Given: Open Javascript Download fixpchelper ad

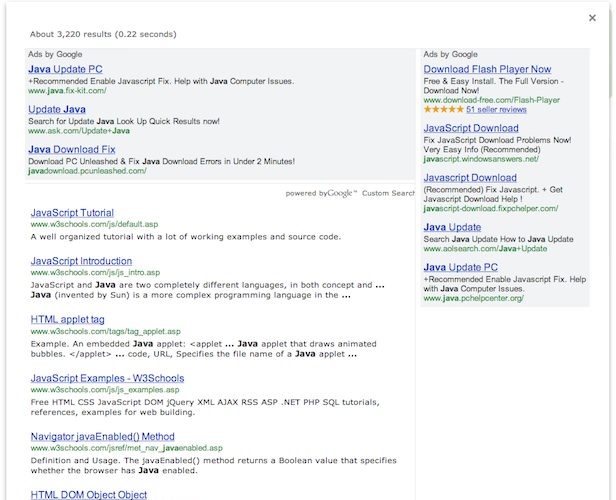Looking at the screenshot, I should [x=470, y=178].
